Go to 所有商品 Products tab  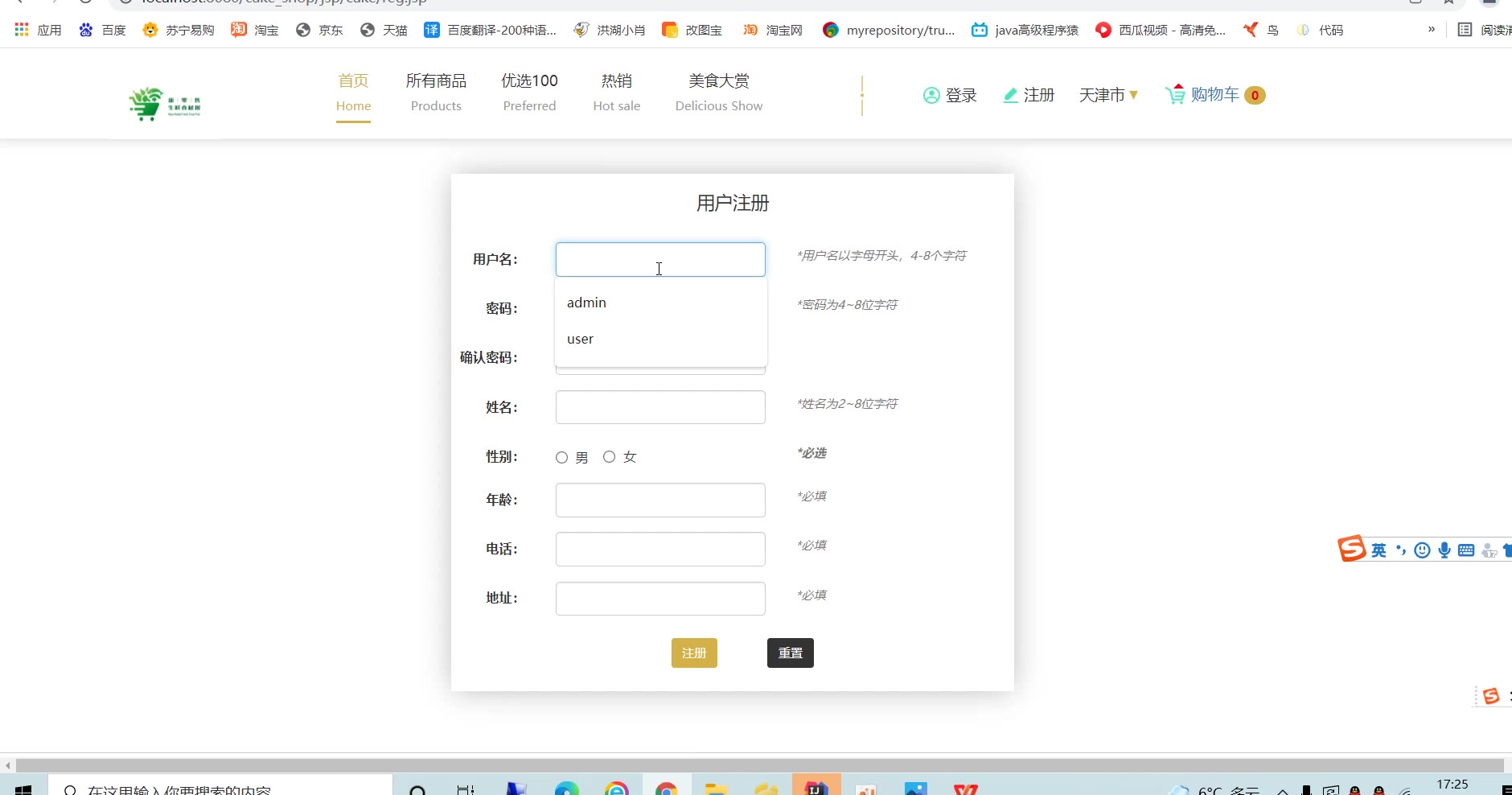[x=436, y=93]
